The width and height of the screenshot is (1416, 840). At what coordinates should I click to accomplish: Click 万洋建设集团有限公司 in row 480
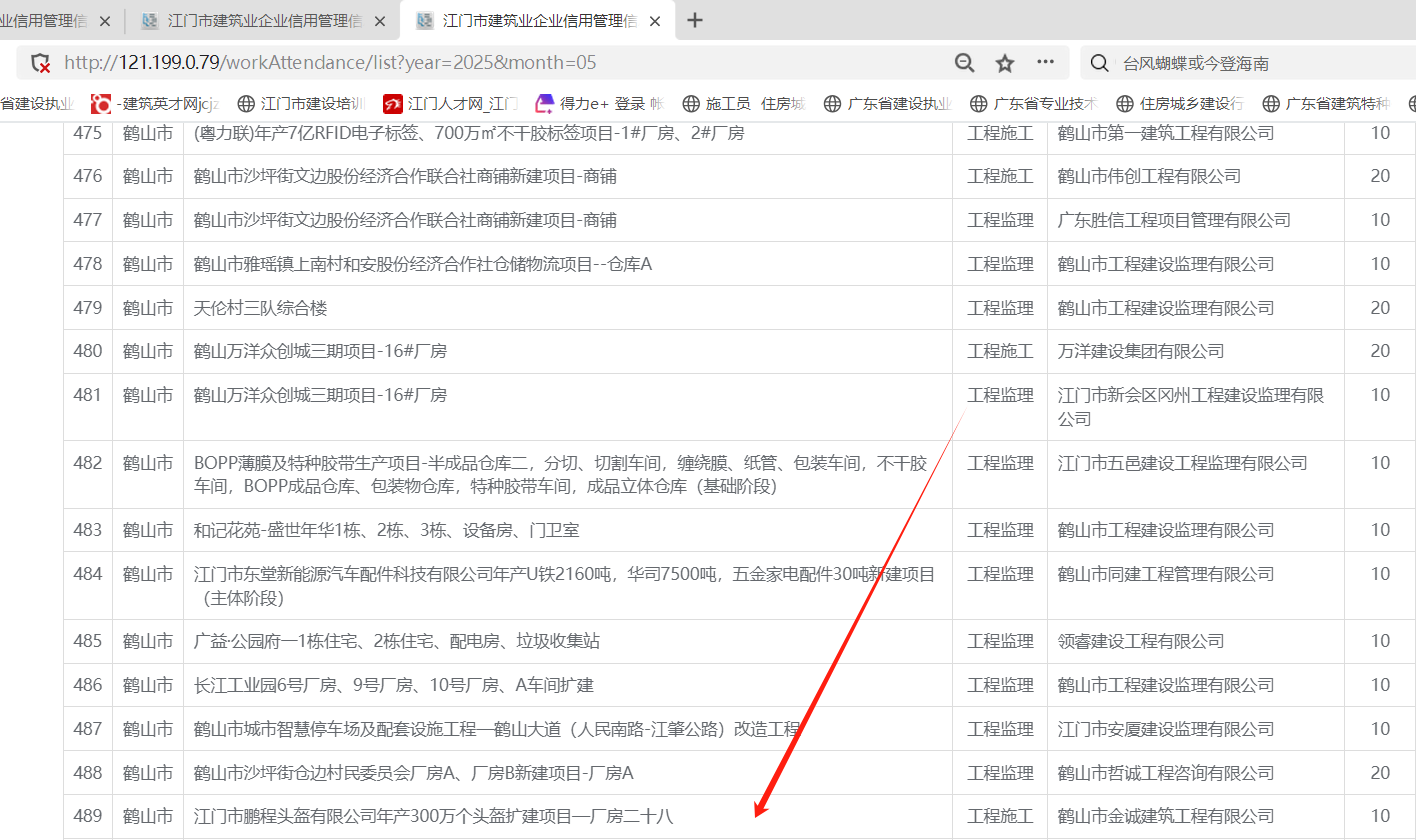[1140, 352]
